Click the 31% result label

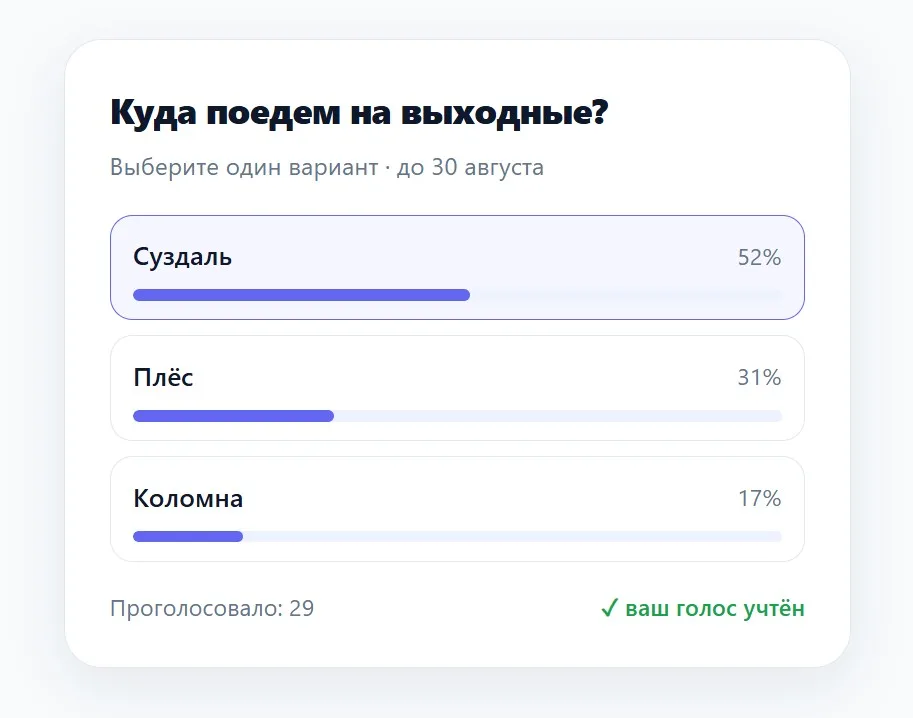click(x=759, y=377)
